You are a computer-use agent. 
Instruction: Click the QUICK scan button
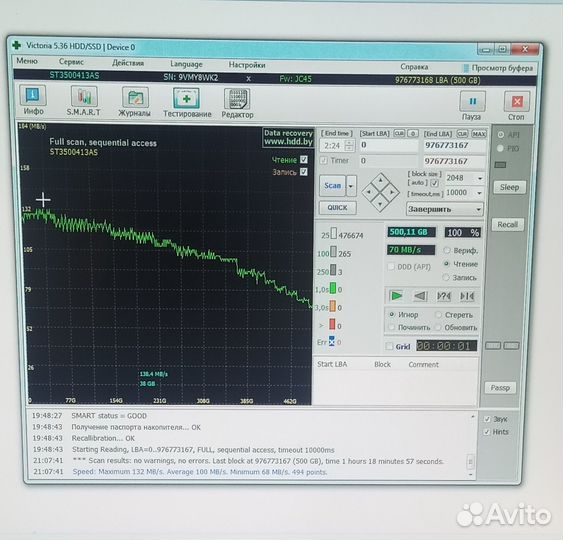pyautogui.click(x=337, y=208)
